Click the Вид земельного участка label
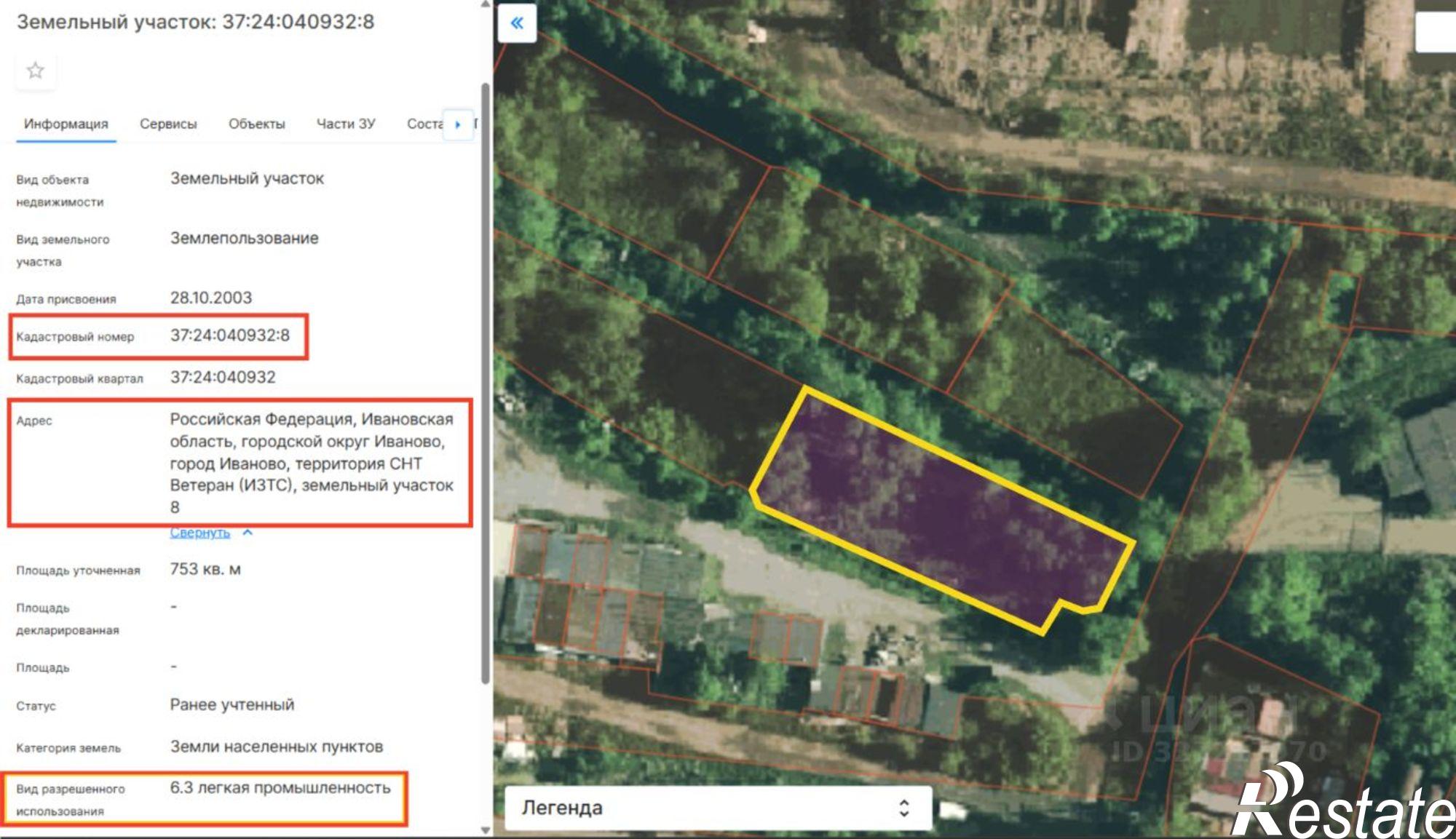The image size is (1456, 839). tap(63, 250)
